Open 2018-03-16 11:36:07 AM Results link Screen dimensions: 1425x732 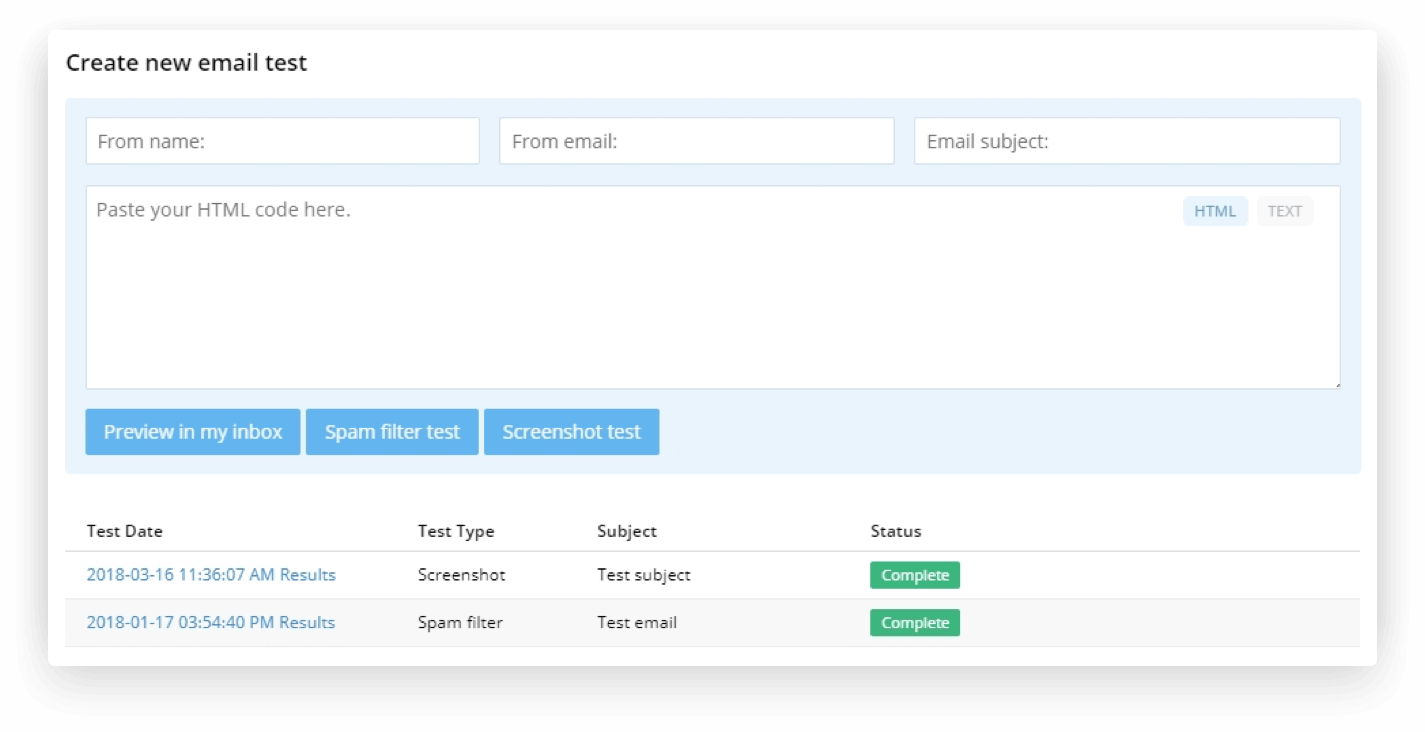tap(211, 575)
